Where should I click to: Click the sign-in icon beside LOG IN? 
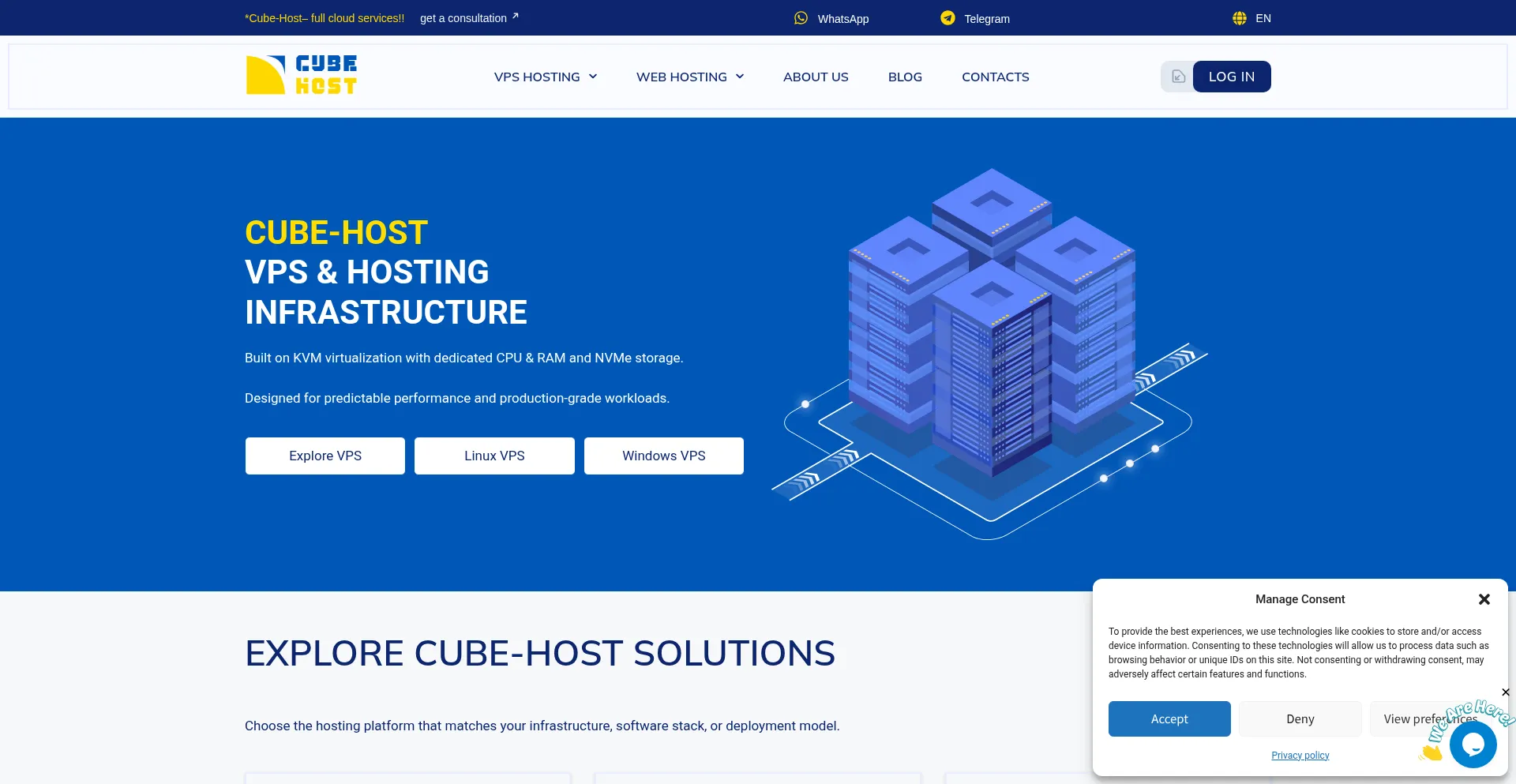point(1178,77)
